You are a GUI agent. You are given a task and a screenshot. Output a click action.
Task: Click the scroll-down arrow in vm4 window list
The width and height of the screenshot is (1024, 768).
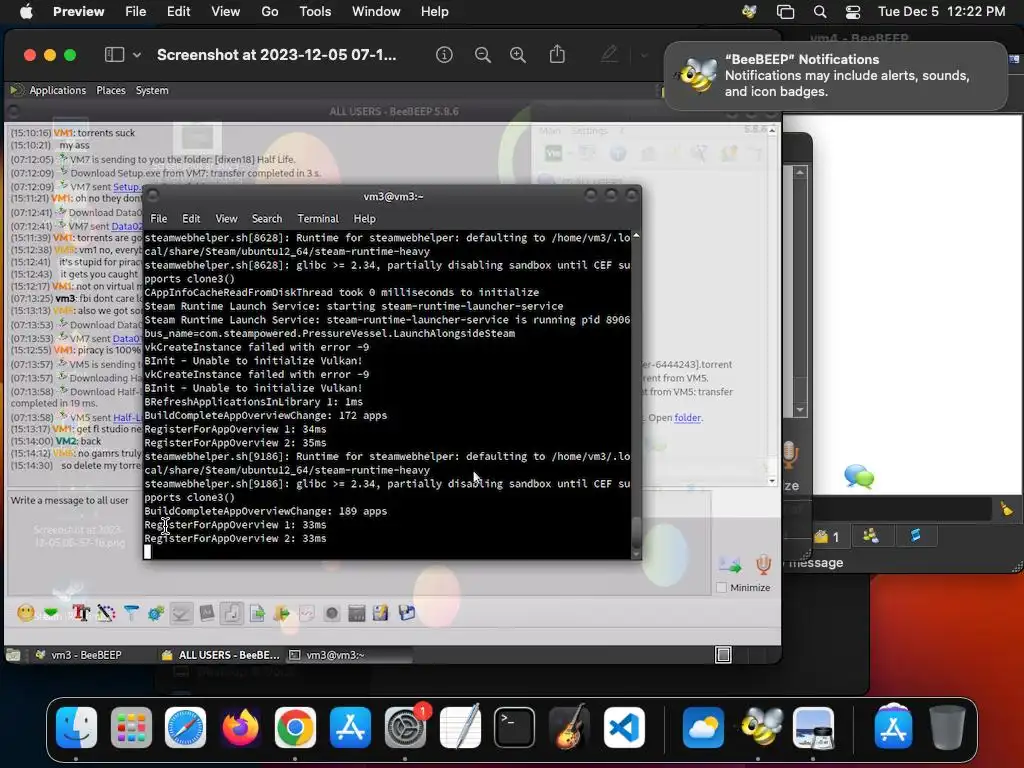click(800, 410)
